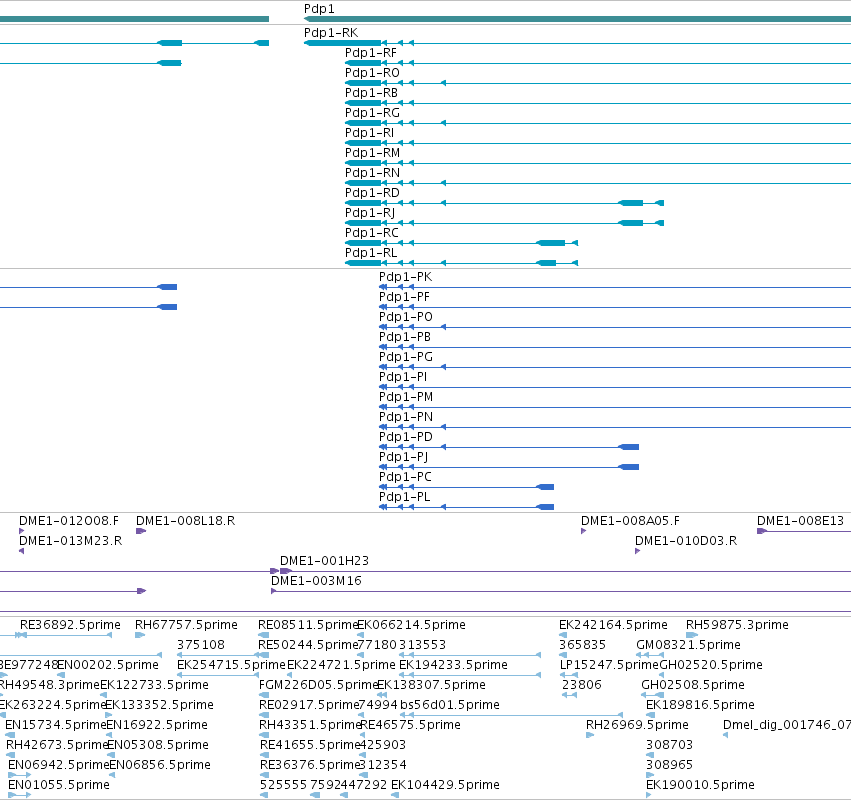Viewport: 851px width, 800px height.
Task: Open EST GH02520.5prime
Action: pyautogui.click(x=711, y=665)
